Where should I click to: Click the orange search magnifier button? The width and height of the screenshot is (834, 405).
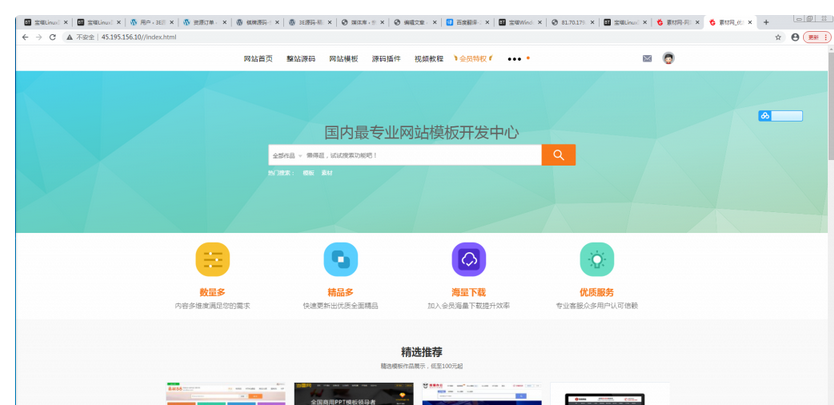[558, 155]
